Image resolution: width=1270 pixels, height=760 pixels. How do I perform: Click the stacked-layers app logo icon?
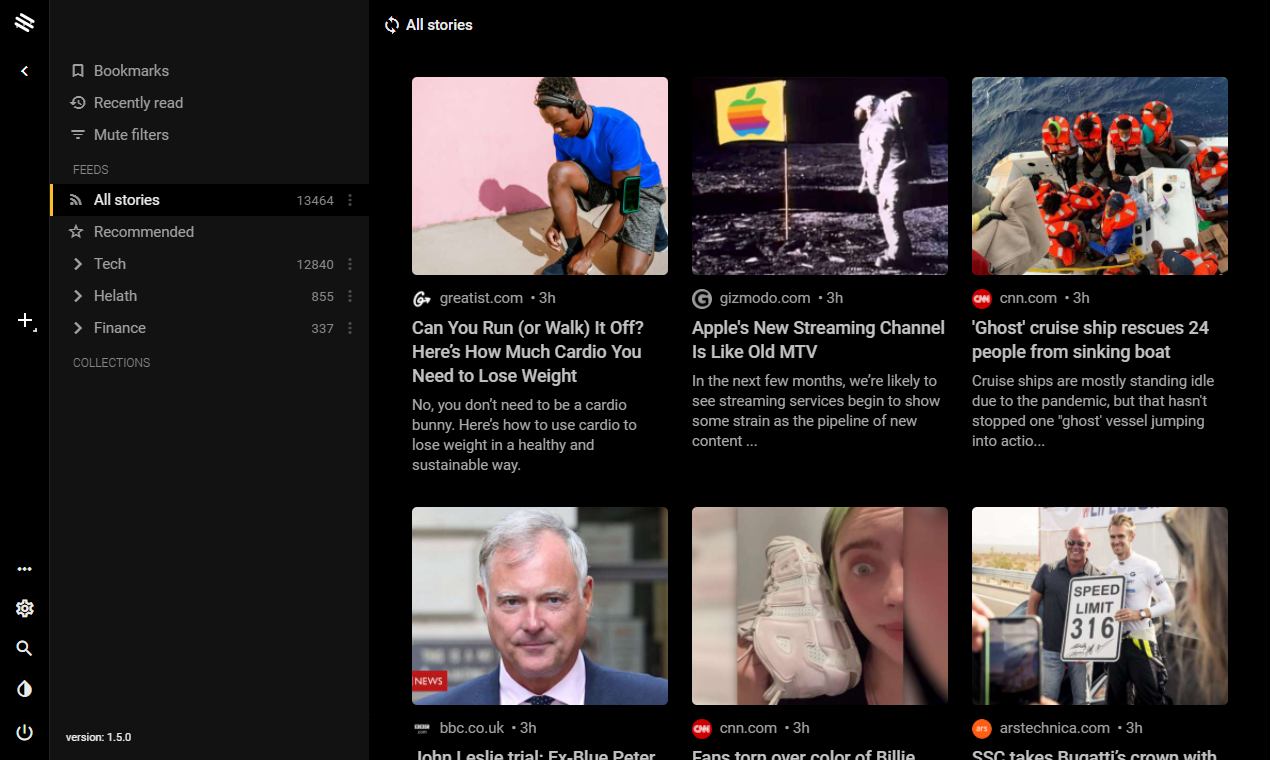[25, 22]
